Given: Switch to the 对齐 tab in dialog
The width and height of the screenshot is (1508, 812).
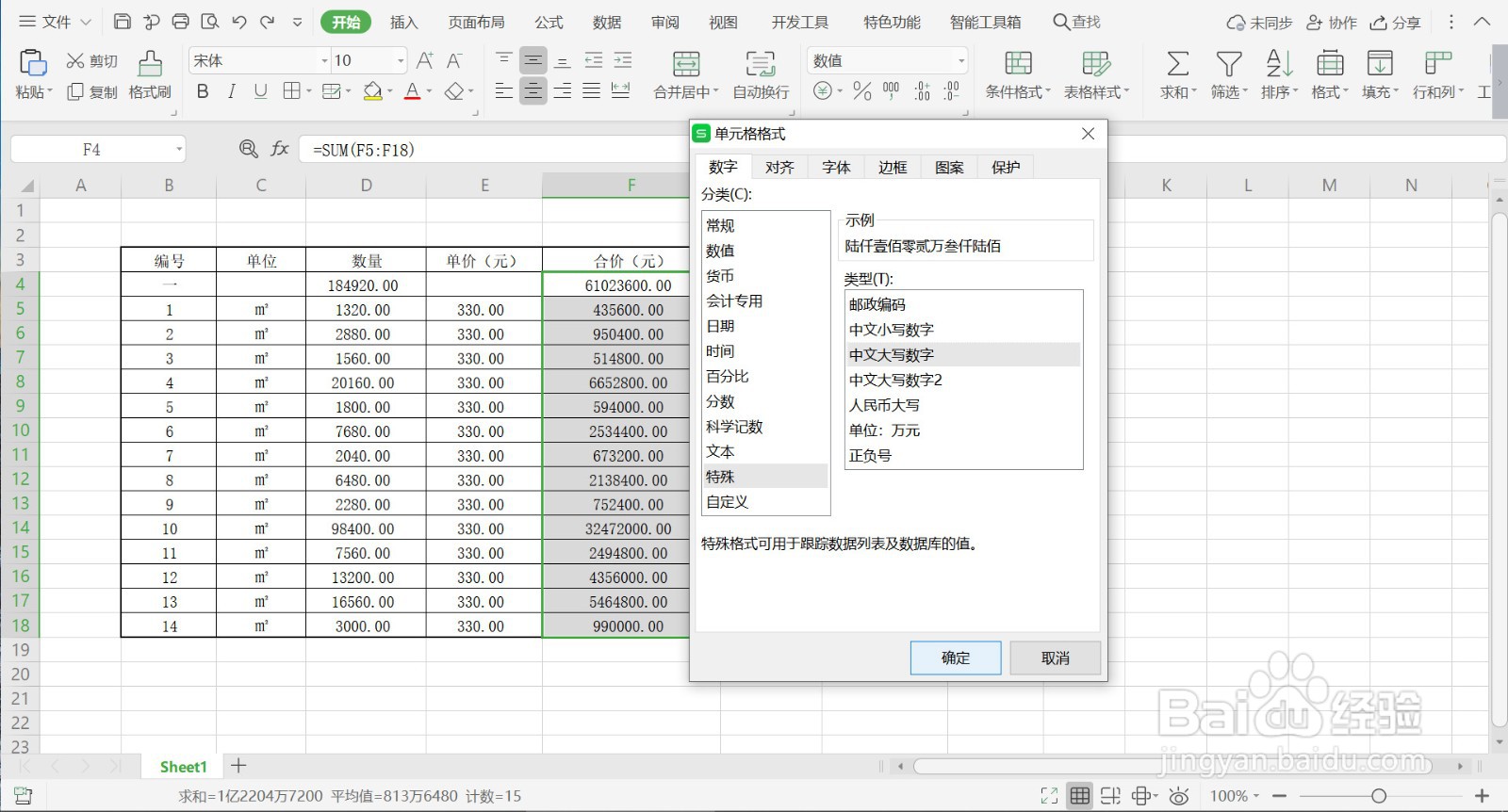Looking at the screenshot, I should pos(779,167).
